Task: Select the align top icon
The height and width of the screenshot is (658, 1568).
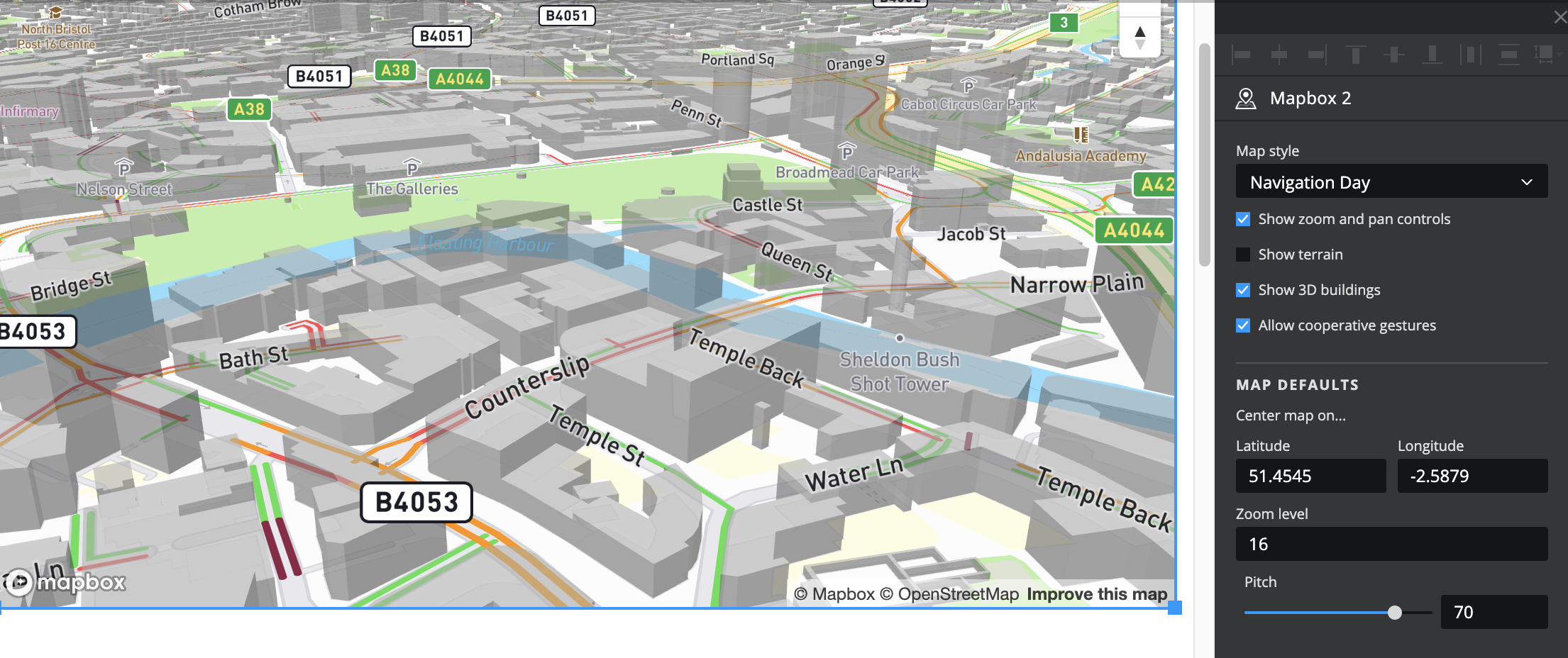Action: coord(1356,55)
